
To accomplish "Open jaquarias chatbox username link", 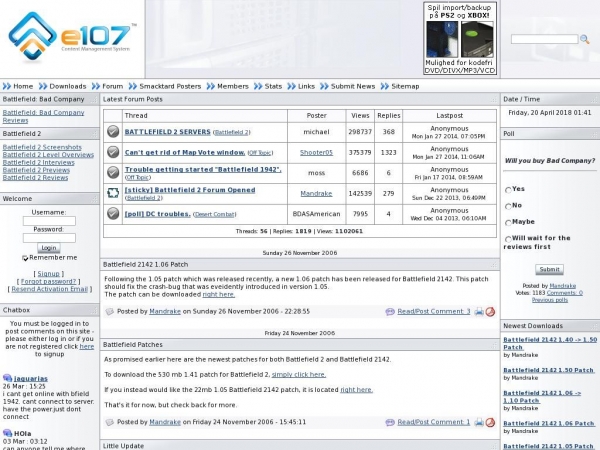I will 31,378.
